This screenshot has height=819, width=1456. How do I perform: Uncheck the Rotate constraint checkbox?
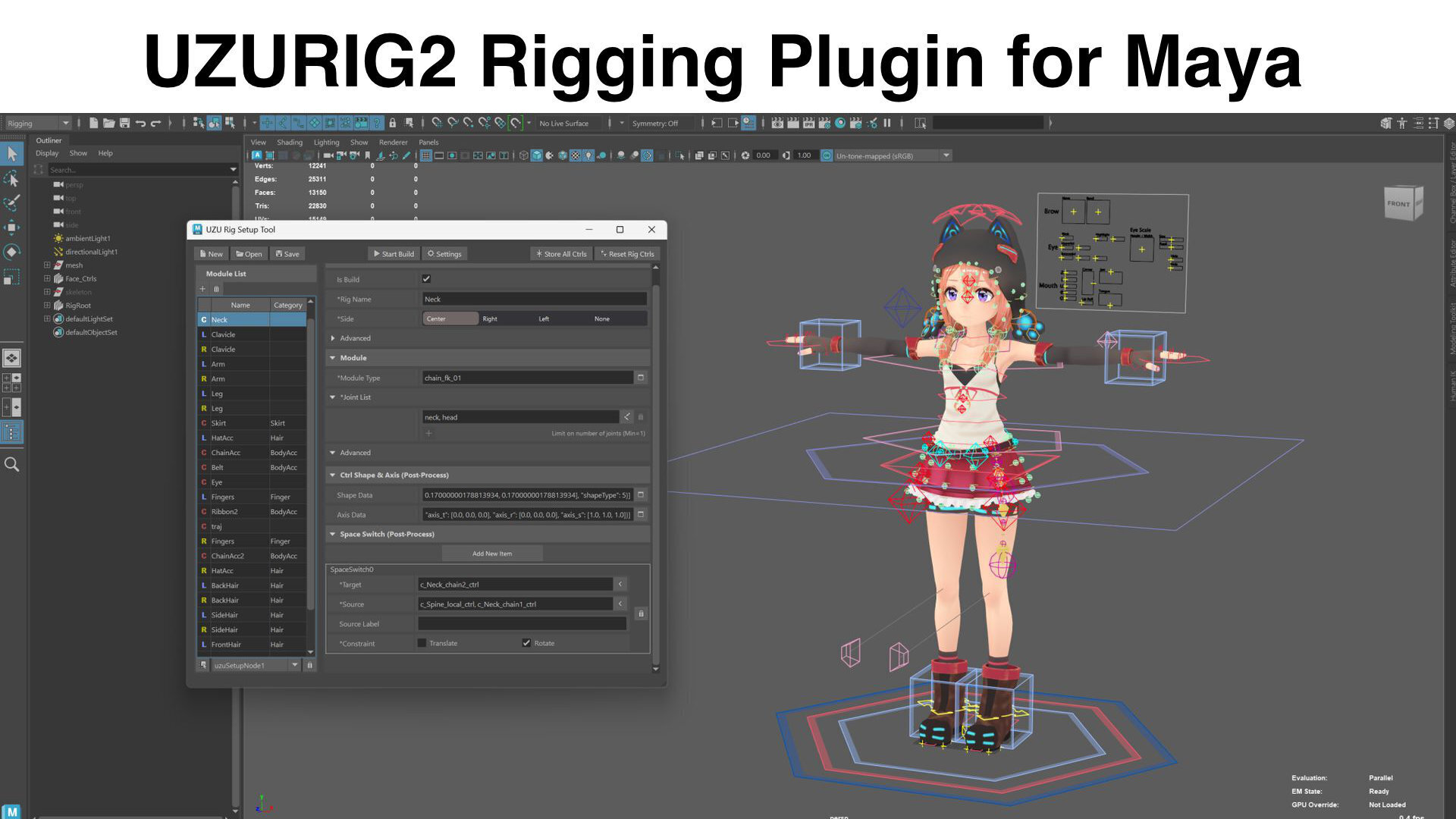coord(526,643)
